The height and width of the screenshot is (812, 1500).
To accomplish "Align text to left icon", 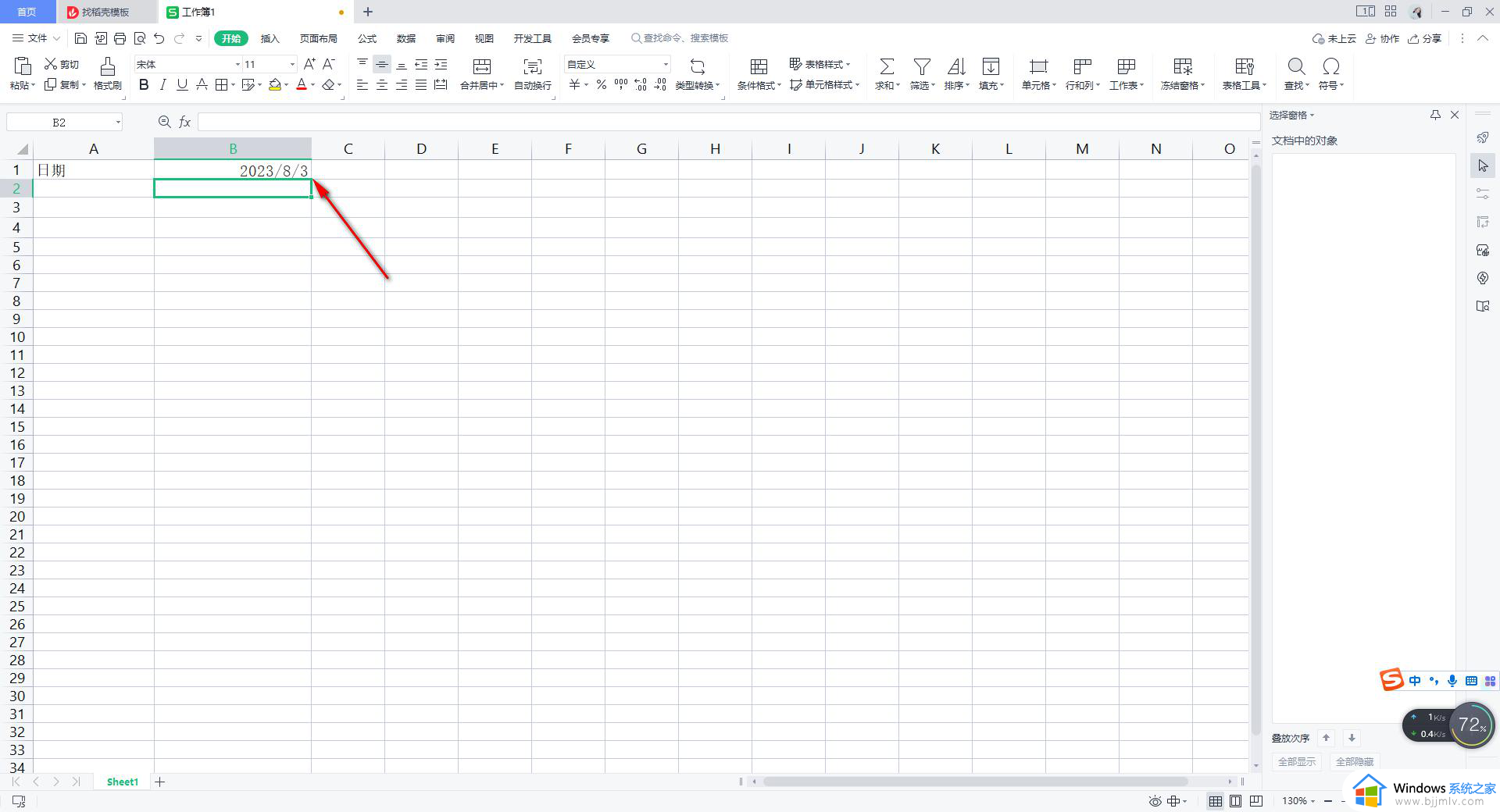I will click(362, 84).
